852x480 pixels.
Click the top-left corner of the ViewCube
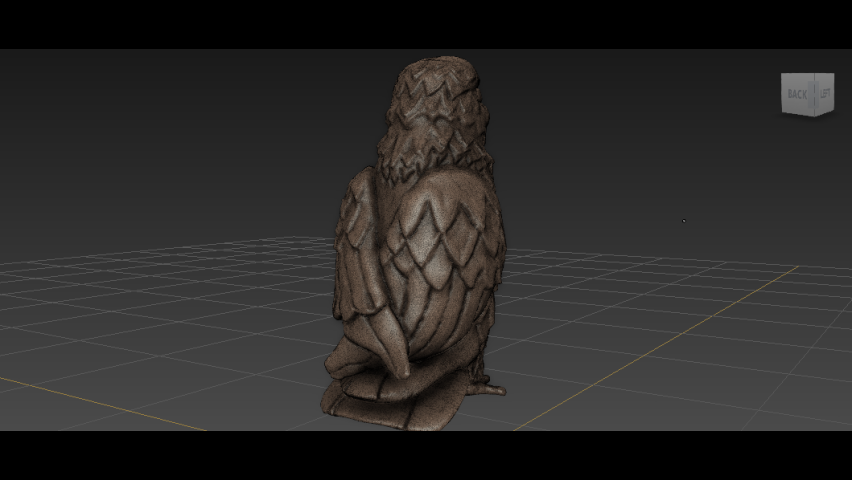coord(783,76)
